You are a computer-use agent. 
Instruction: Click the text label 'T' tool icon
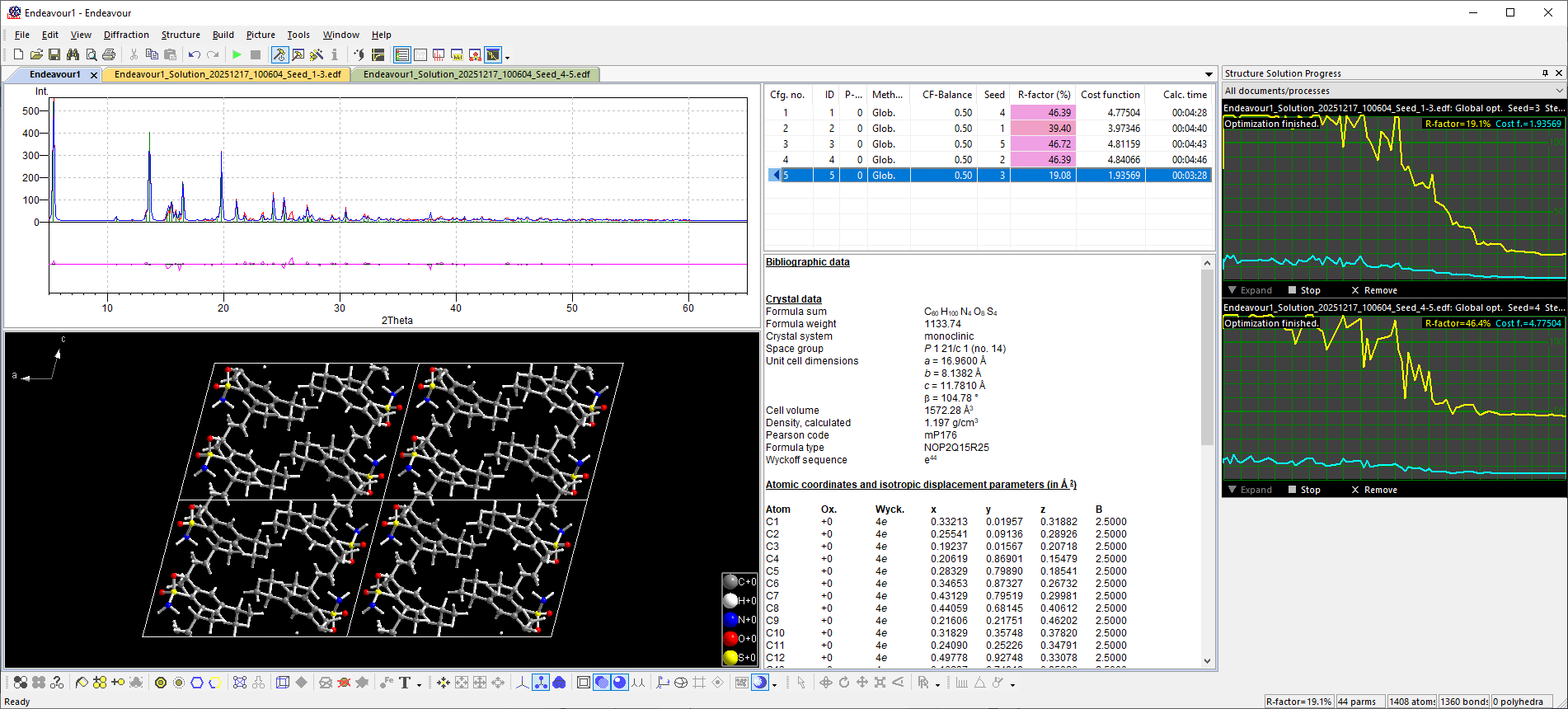tap(405, 683)
